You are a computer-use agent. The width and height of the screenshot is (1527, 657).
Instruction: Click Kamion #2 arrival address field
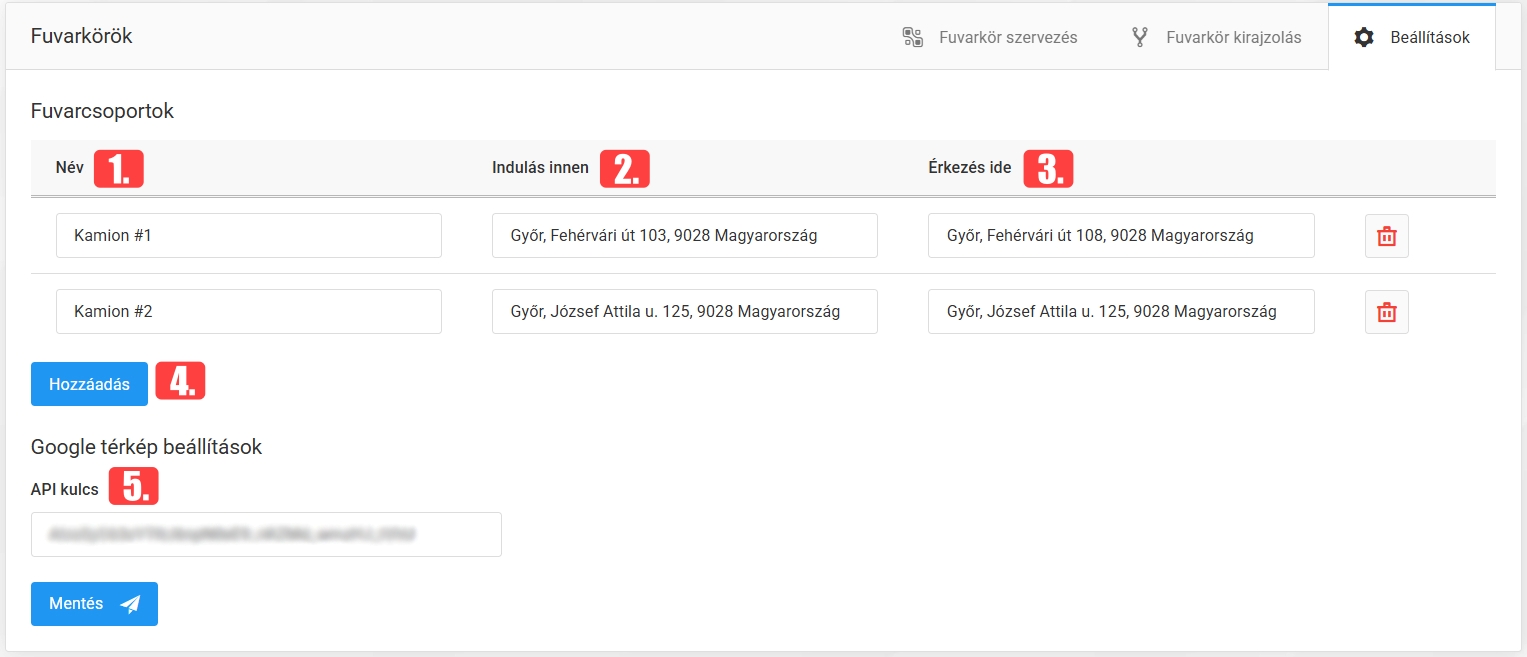point(1120,312)
